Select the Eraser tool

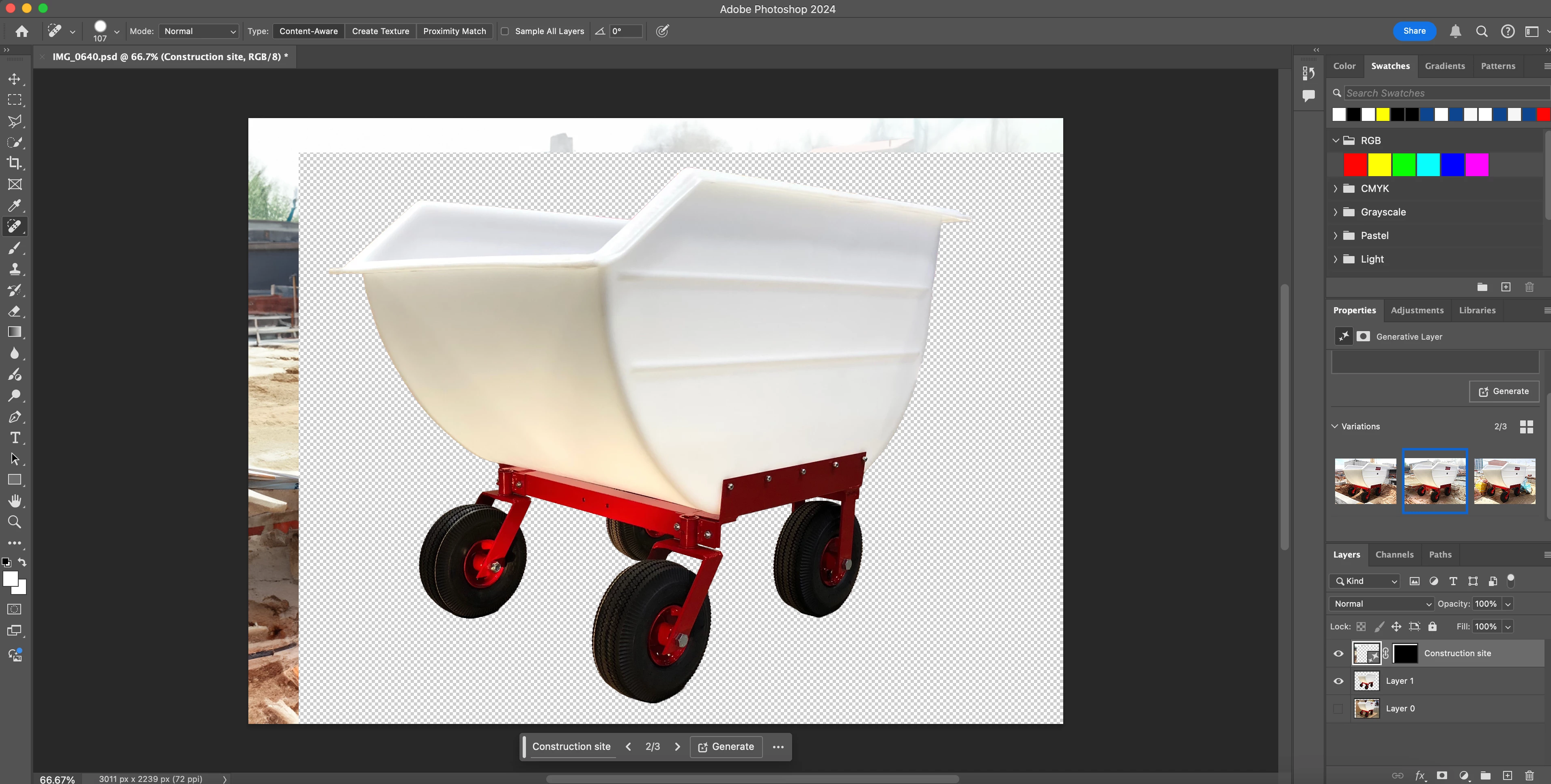coord(15,311)
